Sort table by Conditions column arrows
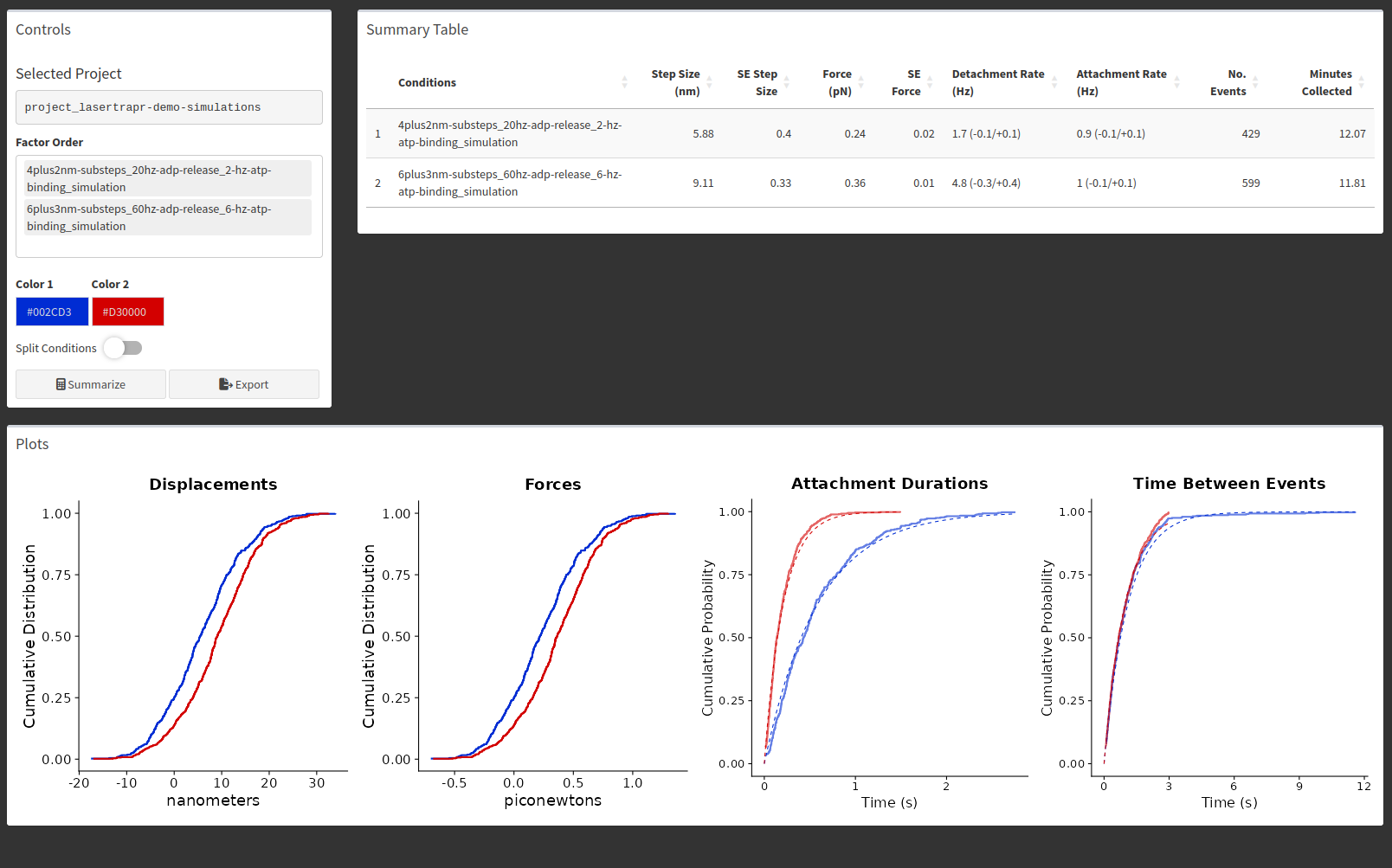This screenshot has width=1392, height=868. click(x=624, y=82)
